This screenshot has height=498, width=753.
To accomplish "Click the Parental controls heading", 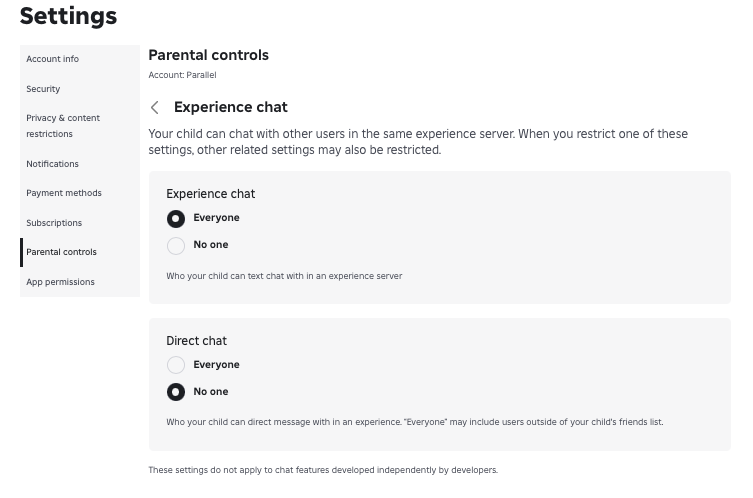I will pos(208,55).
